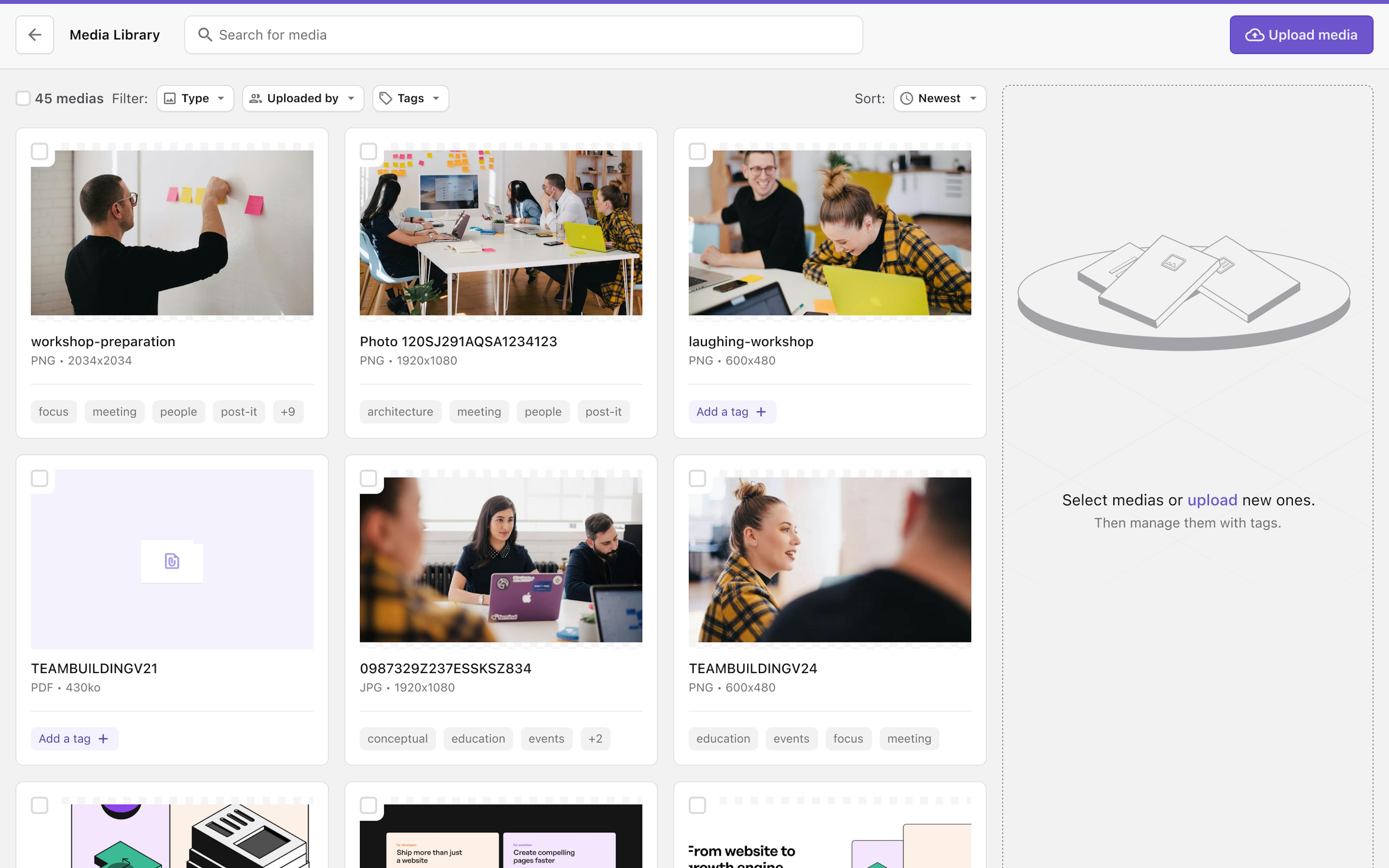Click the tag icon in Tags filter

(386, 98)
